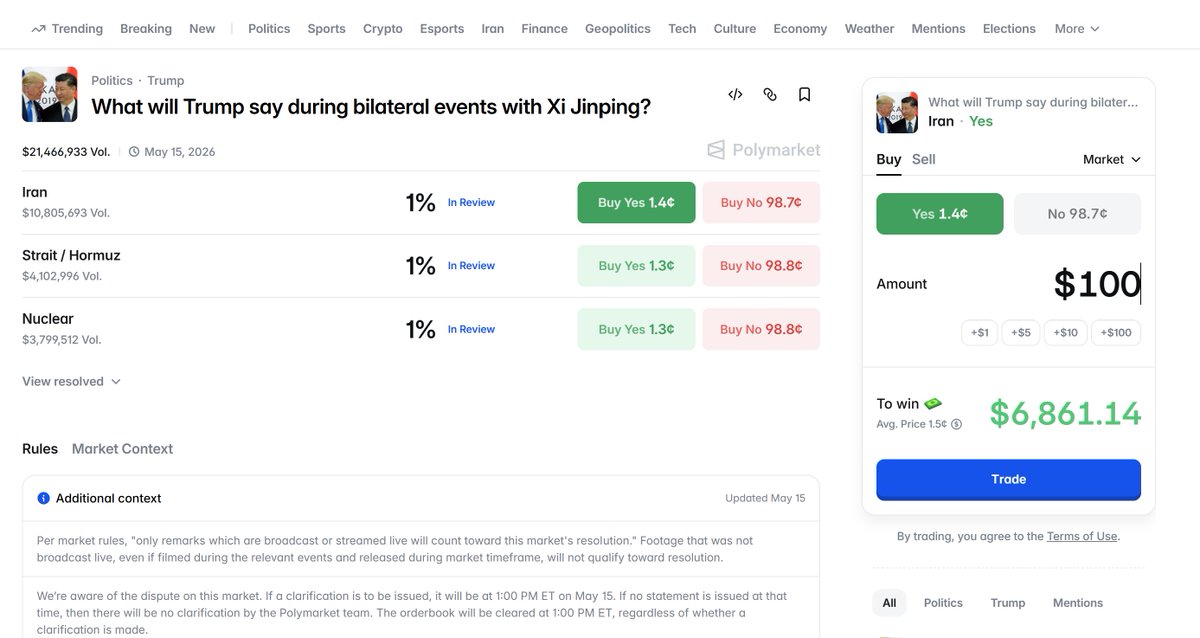Click the Politics breadcrumb link
The height and width of the screenshot is (638, 1200).
[112, 80]
